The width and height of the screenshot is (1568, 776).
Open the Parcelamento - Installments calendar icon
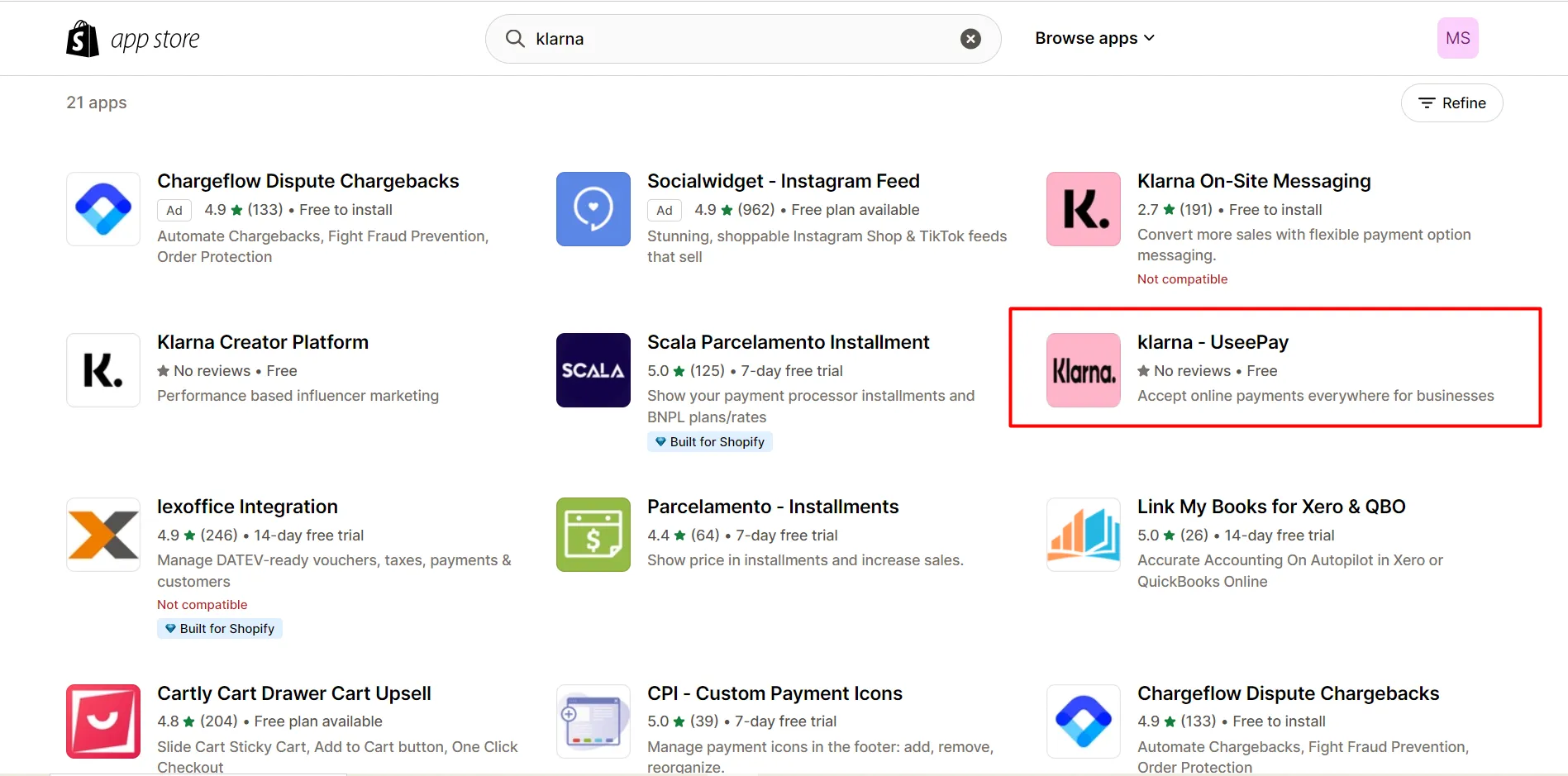[593, 535]
